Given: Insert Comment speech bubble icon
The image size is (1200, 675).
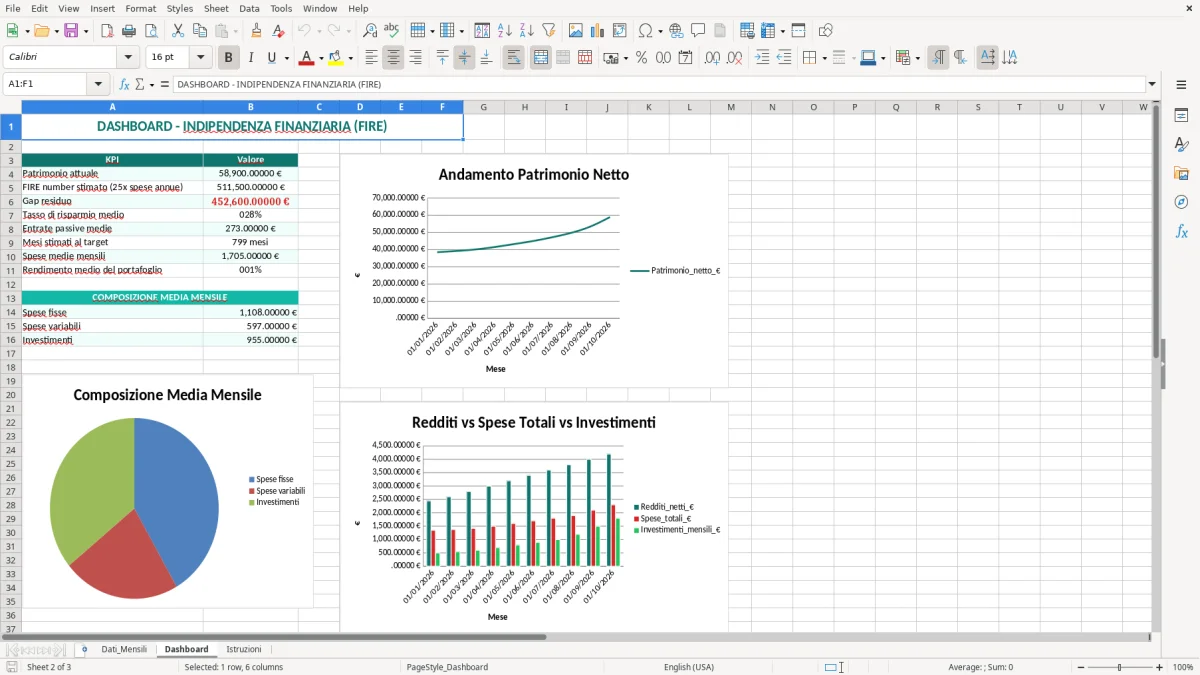Looking at the screenshot, I should click(x=698, y=31).
